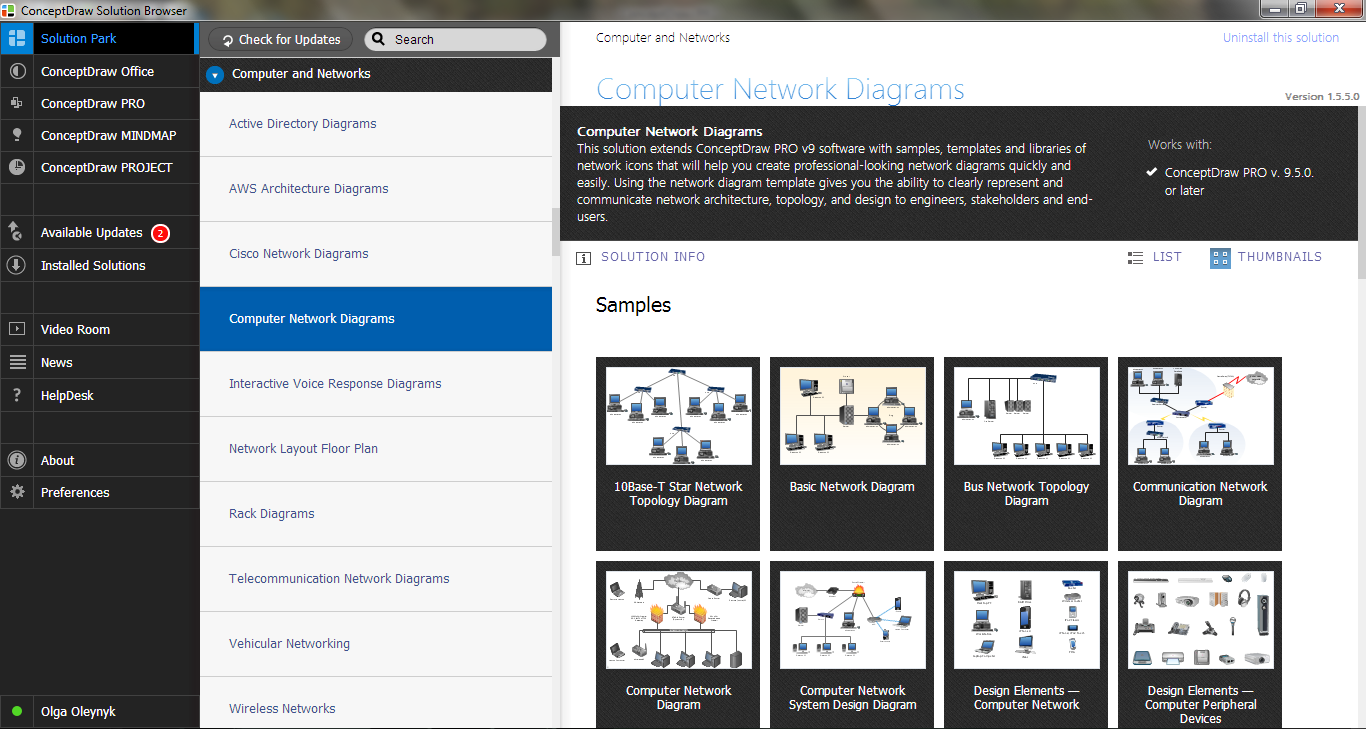This screenshot has height=729, width=1366.
Task: Open HelpDesk using its question mark icon
Action: (x=16, y=395)
